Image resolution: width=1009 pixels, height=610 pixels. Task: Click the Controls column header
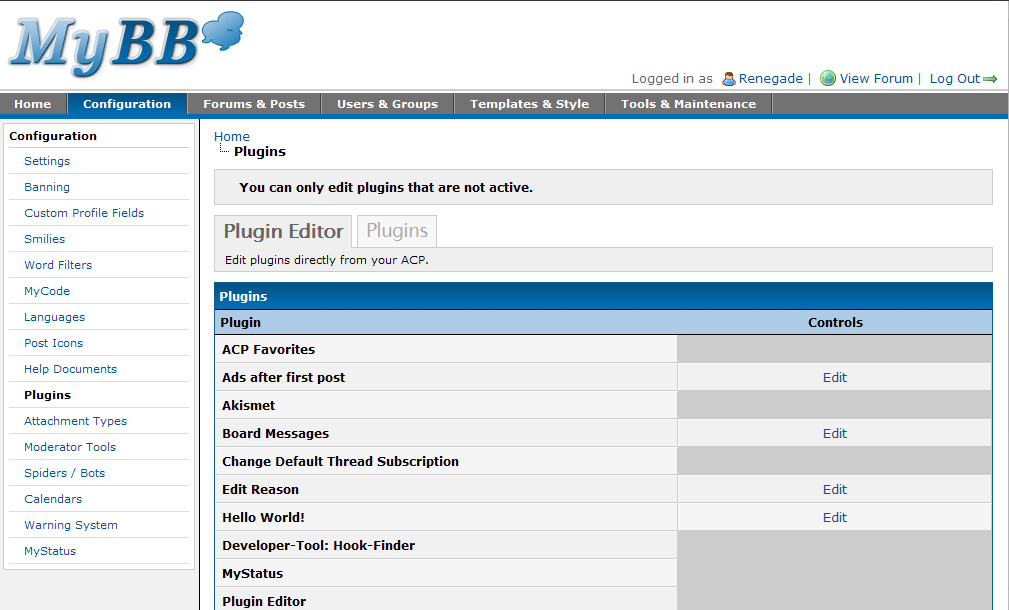click(835, 322)
